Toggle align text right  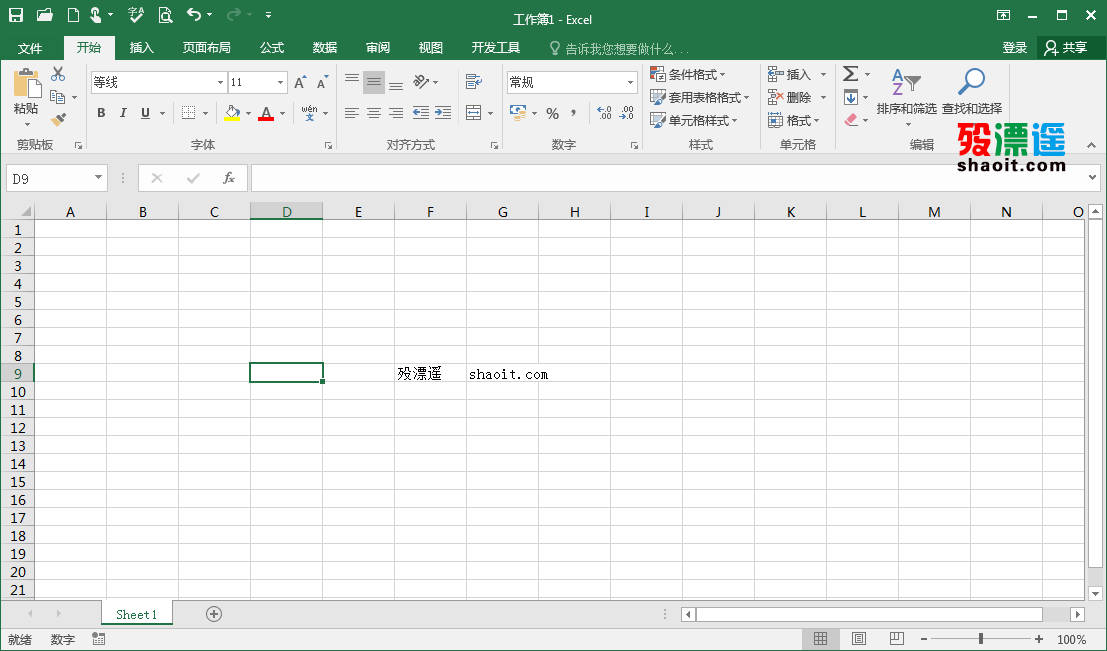click(x=396, y=113)
